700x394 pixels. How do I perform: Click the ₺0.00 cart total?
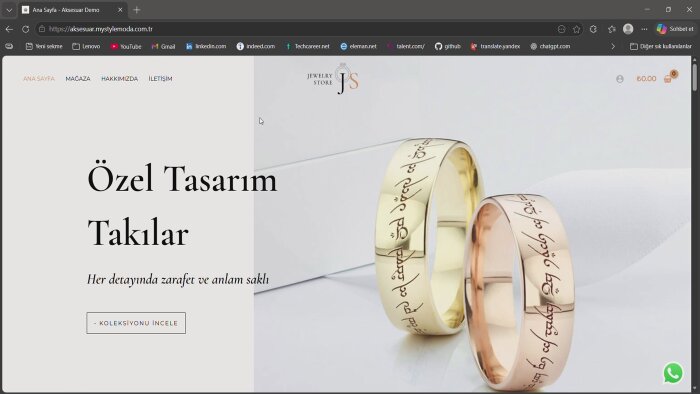pos(646,79)
